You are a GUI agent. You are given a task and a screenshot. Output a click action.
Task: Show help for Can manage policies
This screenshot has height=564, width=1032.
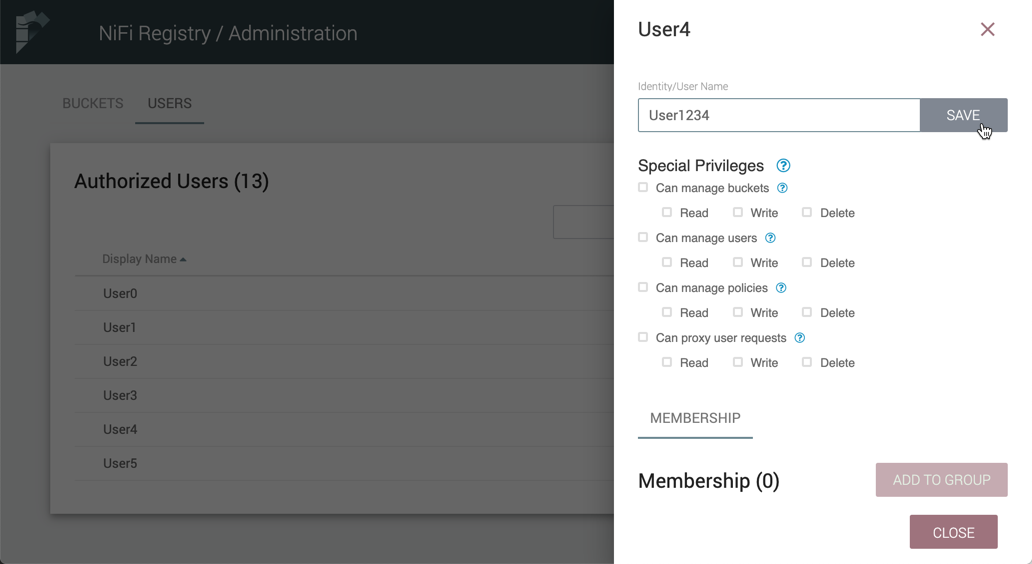coord(781,288)
